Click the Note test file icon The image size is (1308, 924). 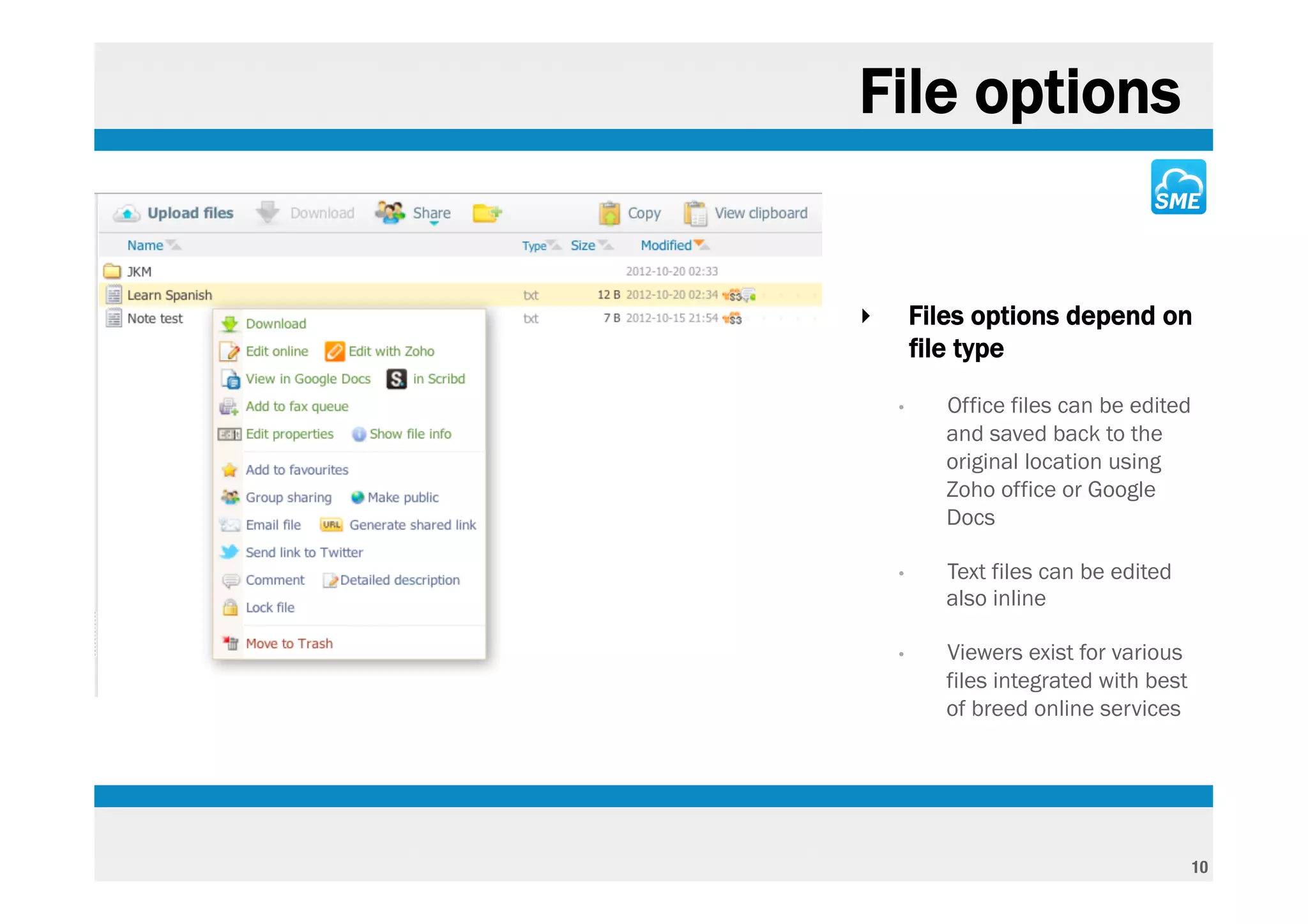click(x=114, y=318)
